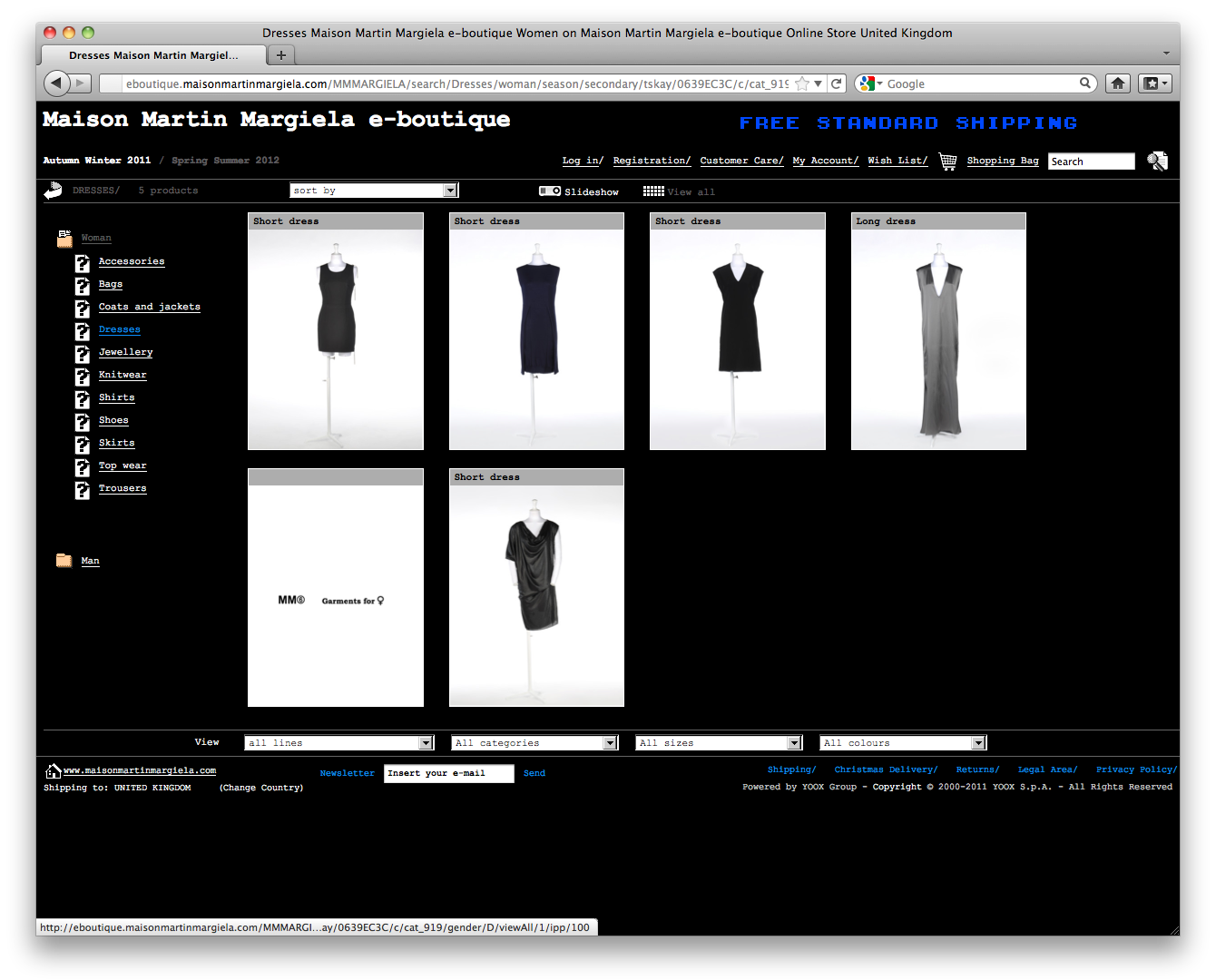1216x980 pixels.
Task: Open the all lines view dropdown
Action: (338, 742)
